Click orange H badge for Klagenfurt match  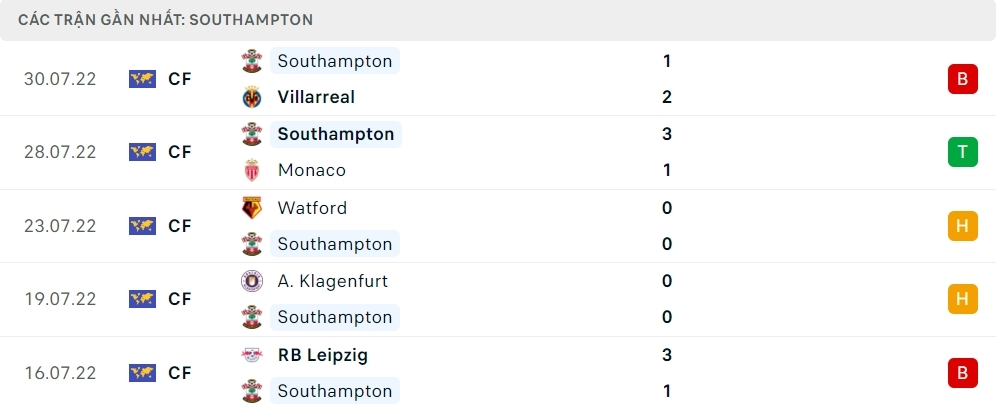tap(962, 299)
